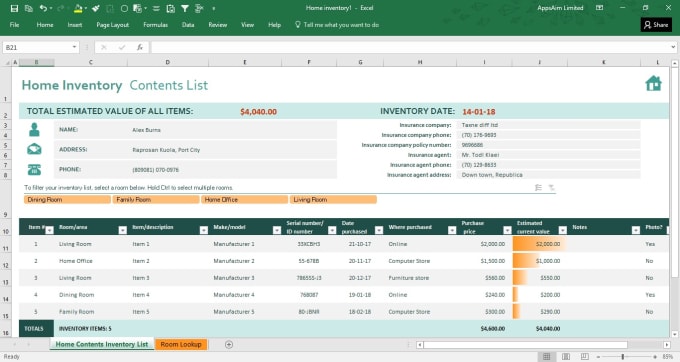Open the Estimated current value filter dropdown
680x362 pixels.
563,230
